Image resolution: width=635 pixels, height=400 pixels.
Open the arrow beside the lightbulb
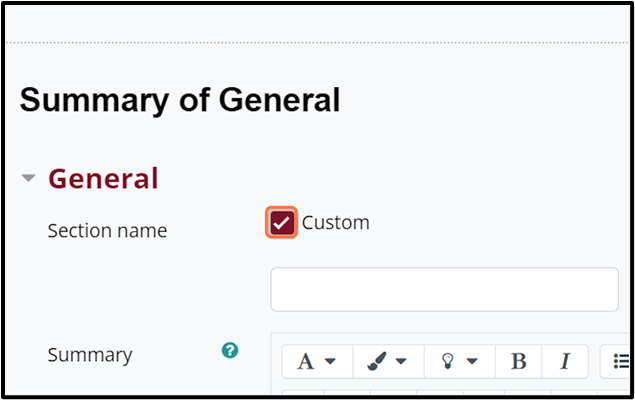click(472, 361)
